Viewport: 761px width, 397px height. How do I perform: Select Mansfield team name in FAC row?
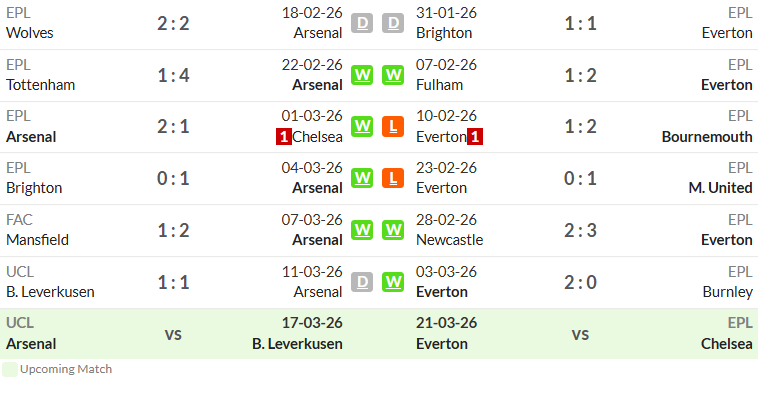[x=37, y=240]
